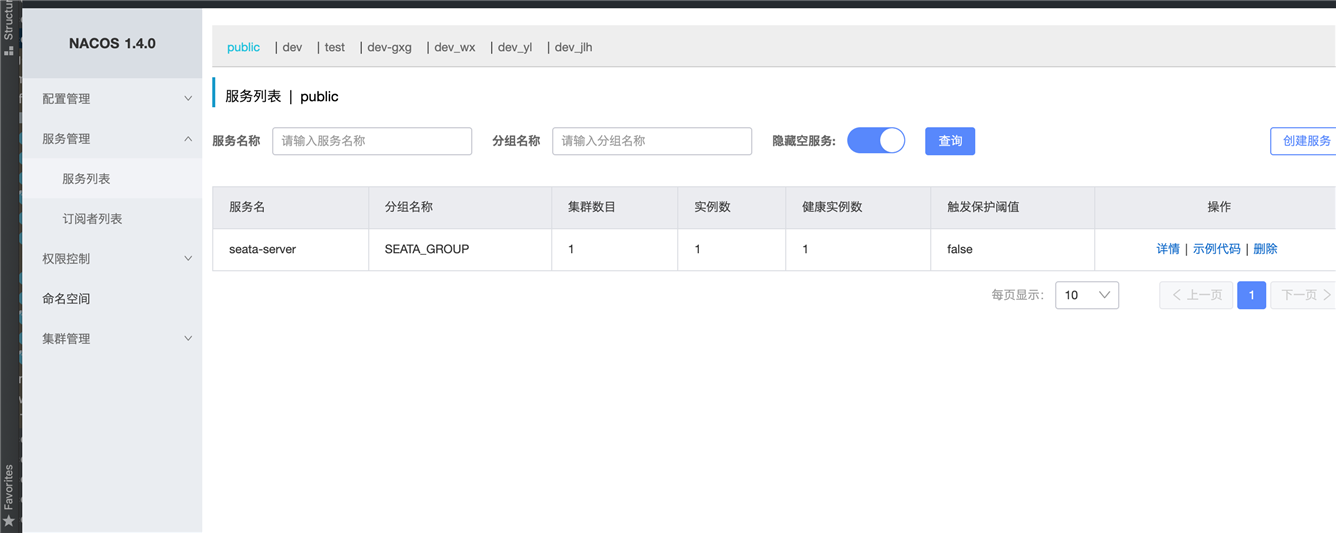
Task: Open 订阅者列表 in the sidebar
Action: coord(112,219)
